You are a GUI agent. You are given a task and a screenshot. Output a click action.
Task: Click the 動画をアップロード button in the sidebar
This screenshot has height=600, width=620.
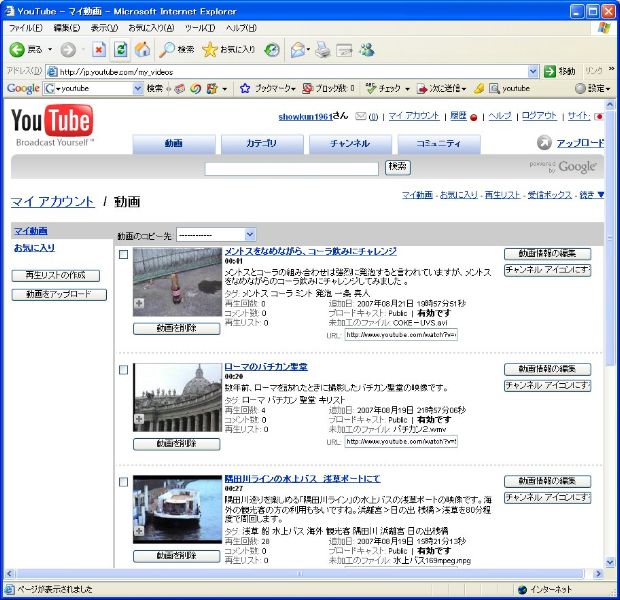58,294
